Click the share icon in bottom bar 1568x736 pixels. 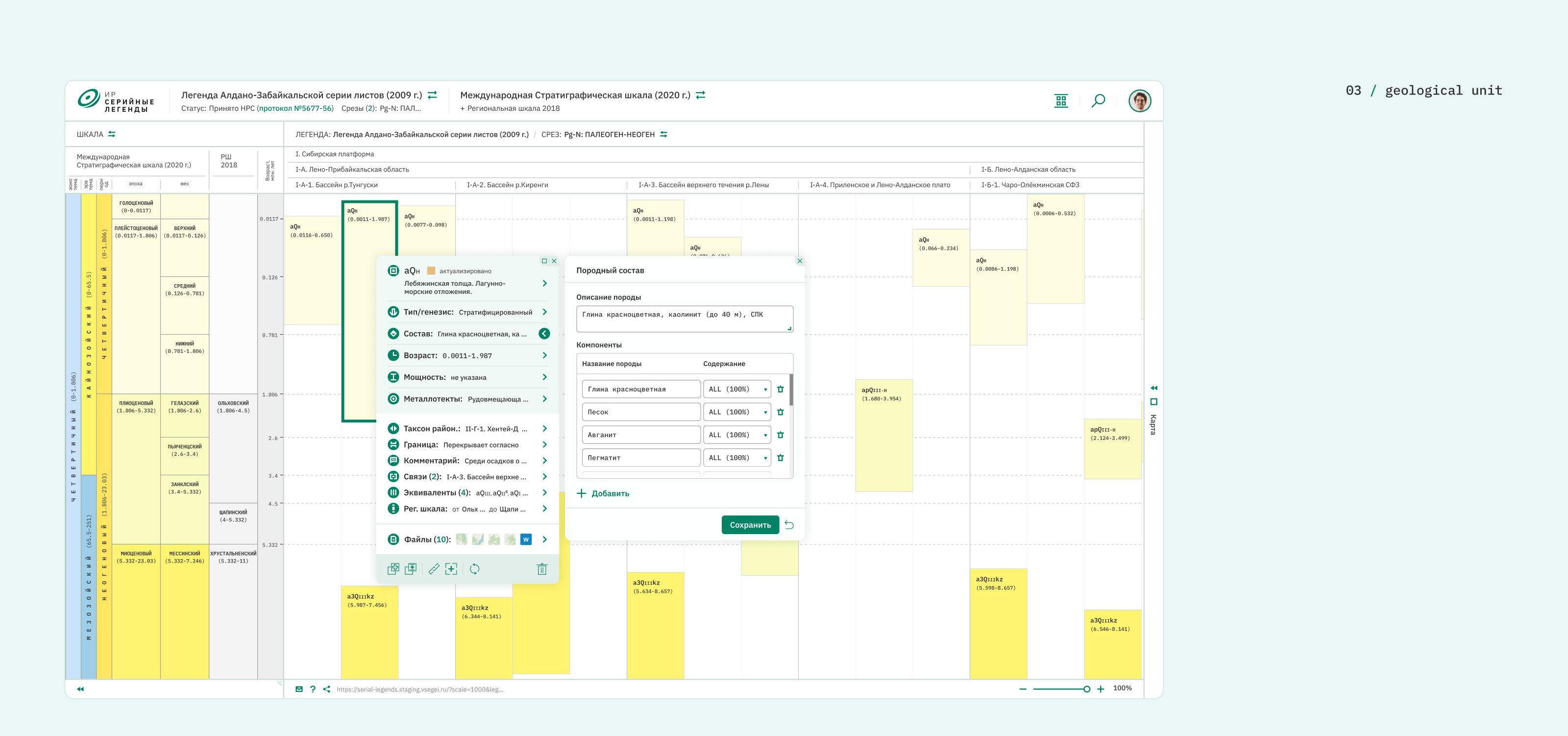pos(327,689)
